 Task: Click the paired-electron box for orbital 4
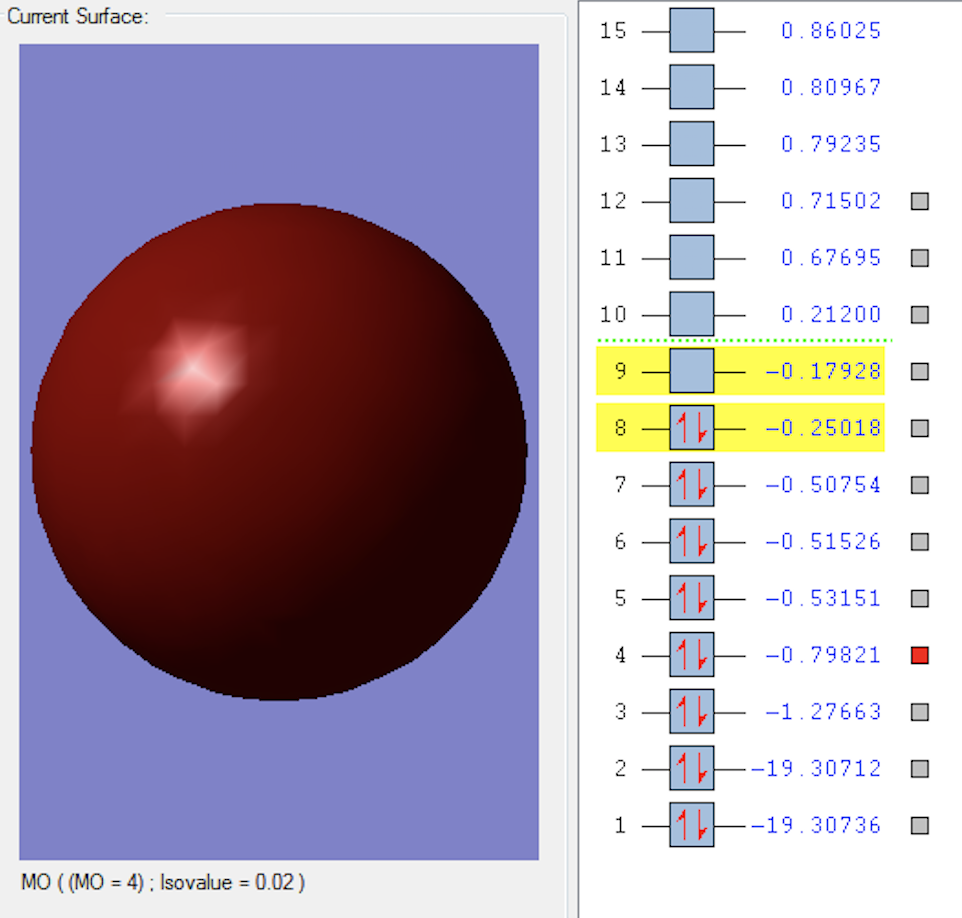(691, 655)
